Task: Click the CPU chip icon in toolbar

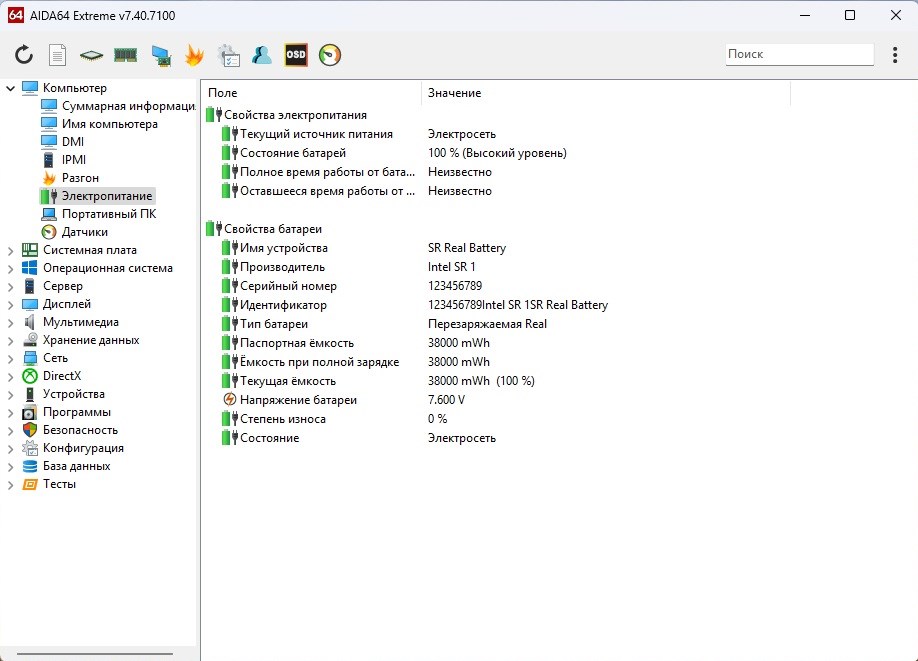Action: [x=91, y=55]
